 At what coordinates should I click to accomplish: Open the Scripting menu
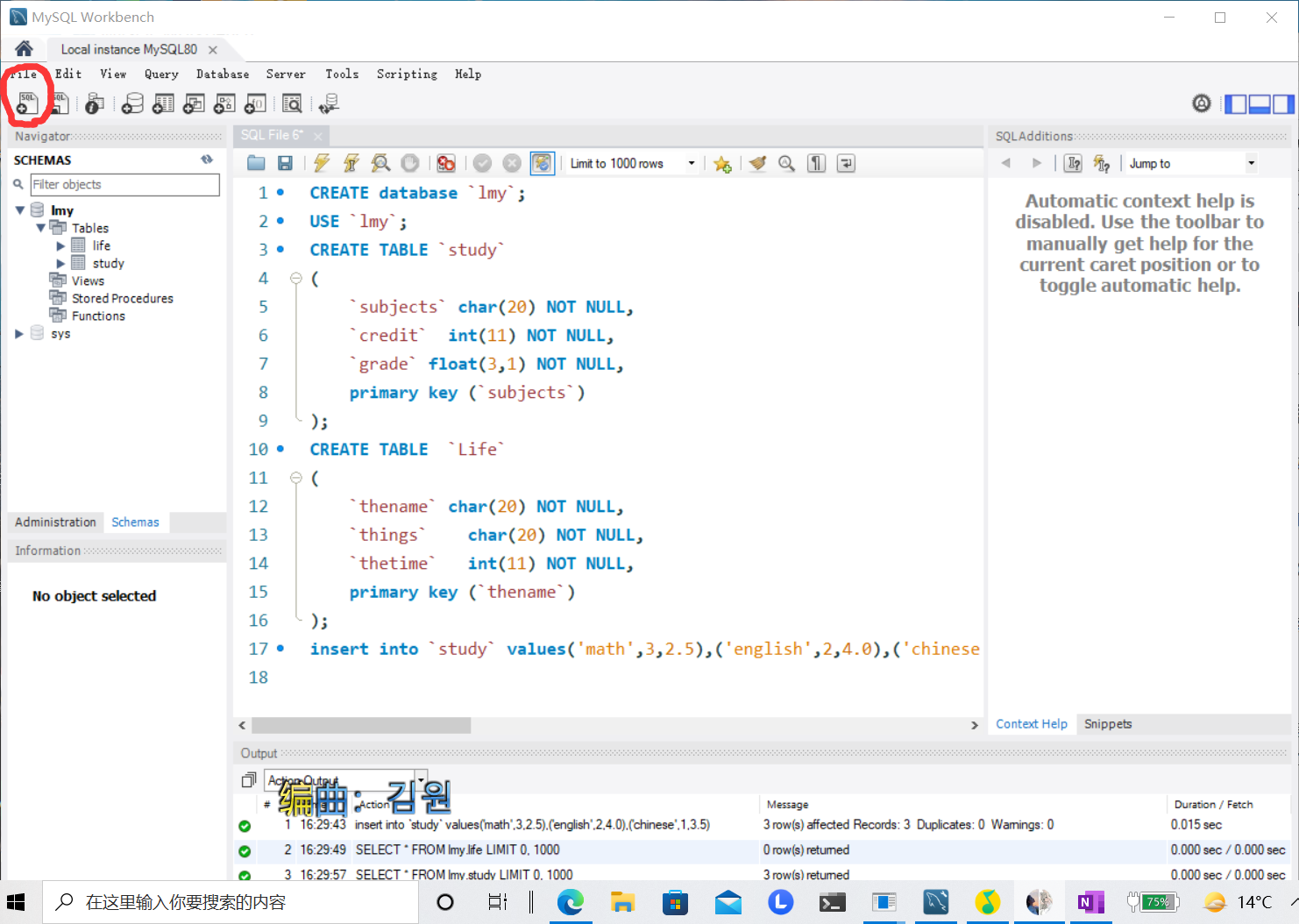[x=407, y=74]
